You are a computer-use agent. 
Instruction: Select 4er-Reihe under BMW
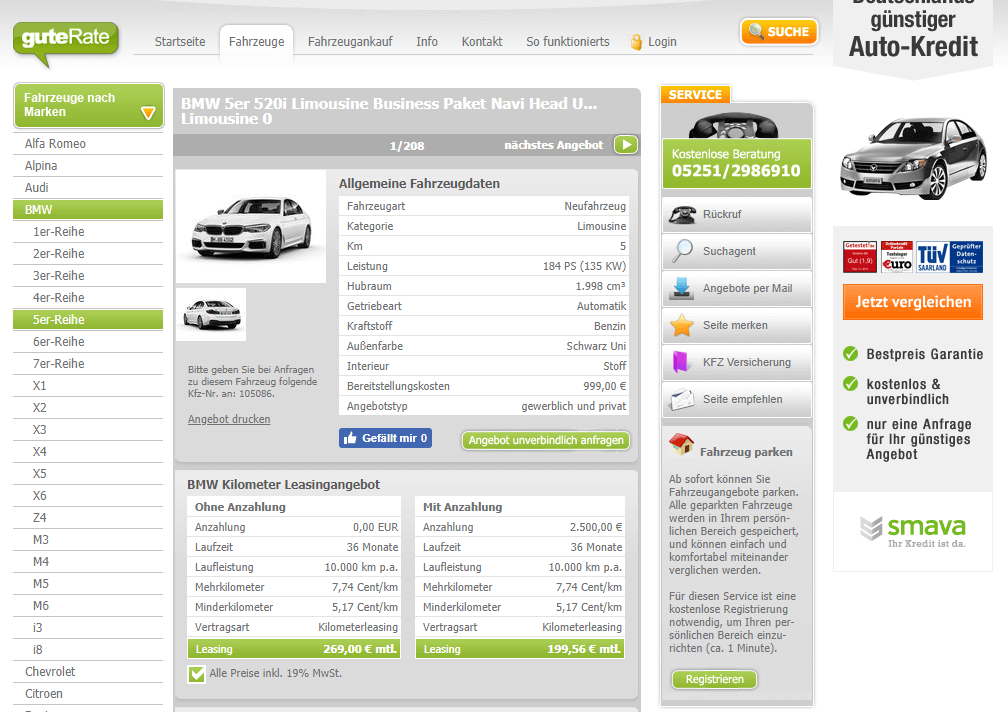[x=88, y=298]
